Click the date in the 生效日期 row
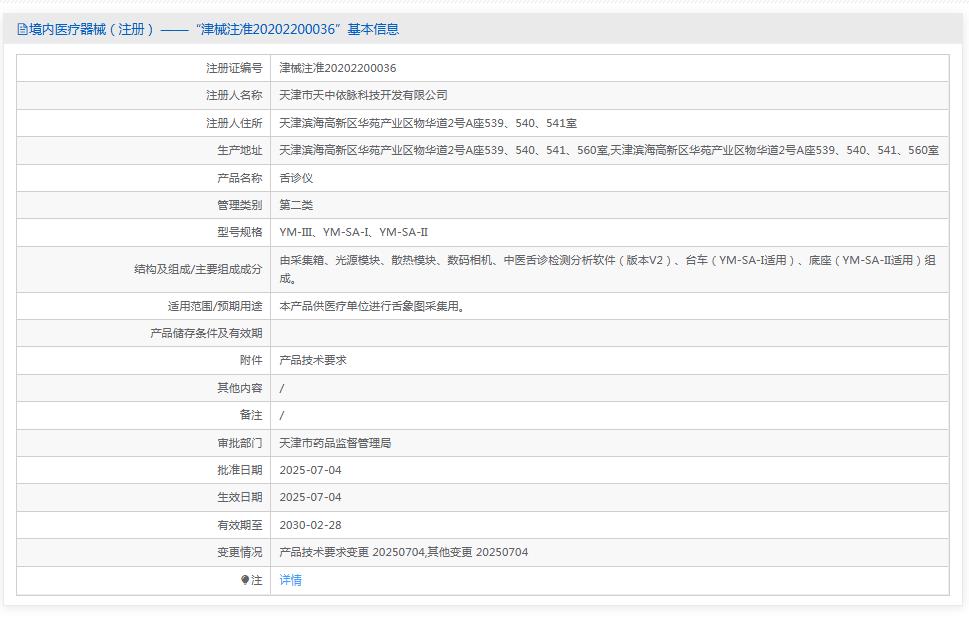This screenshot has height=617, width=969. click(x=310, y=497)
